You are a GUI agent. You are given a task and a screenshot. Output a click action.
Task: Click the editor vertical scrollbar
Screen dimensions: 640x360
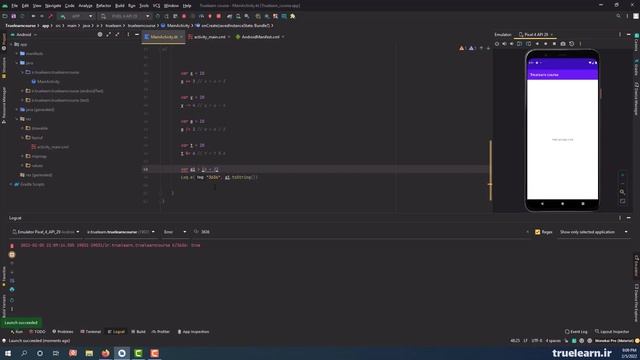click(x=490, y=170)
